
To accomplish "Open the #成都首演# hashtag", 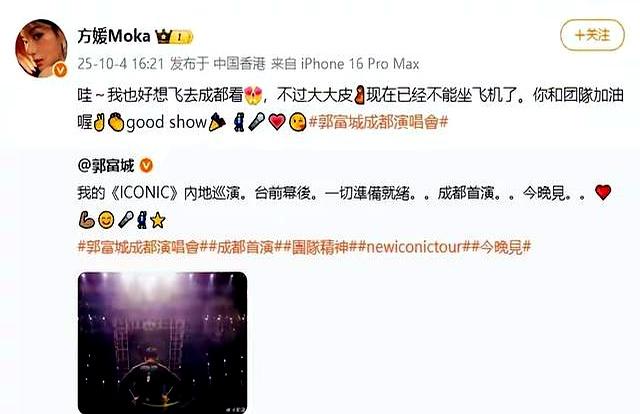I will pyautogui.click(x=246, y=247).
